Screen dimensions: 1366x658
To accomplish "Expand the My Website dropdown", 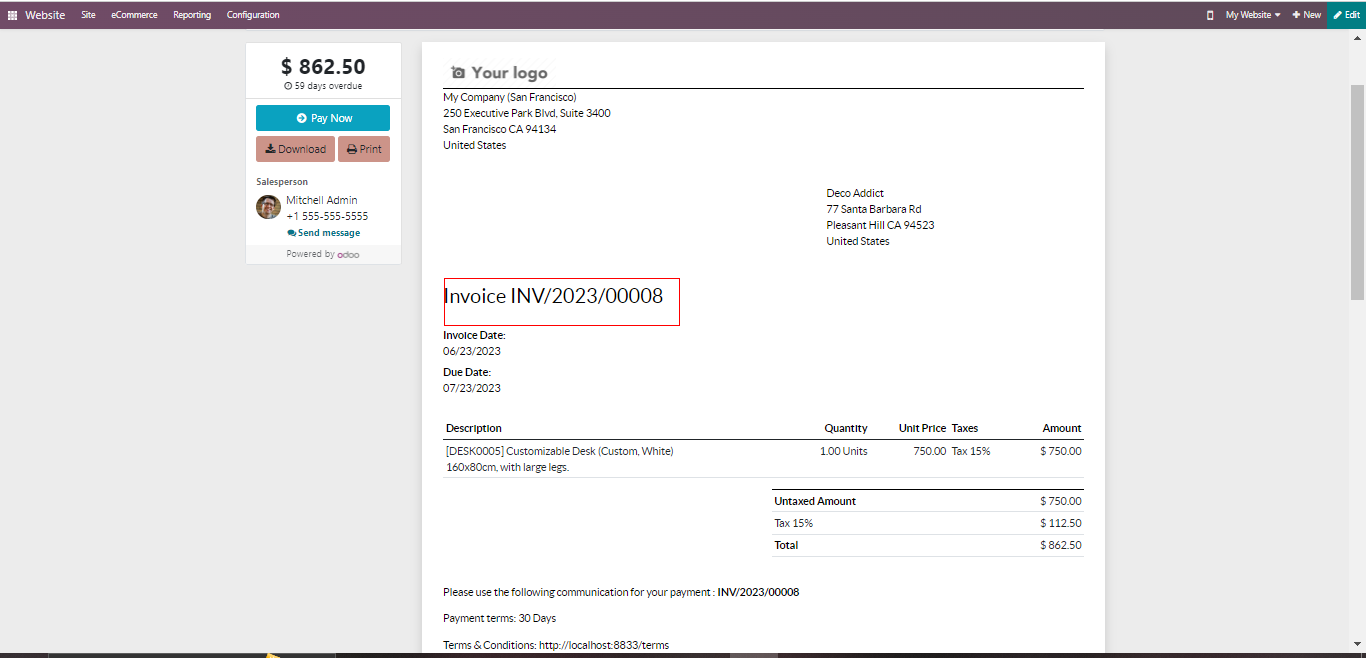I will pyautogui.click(x=1253, y=15).
